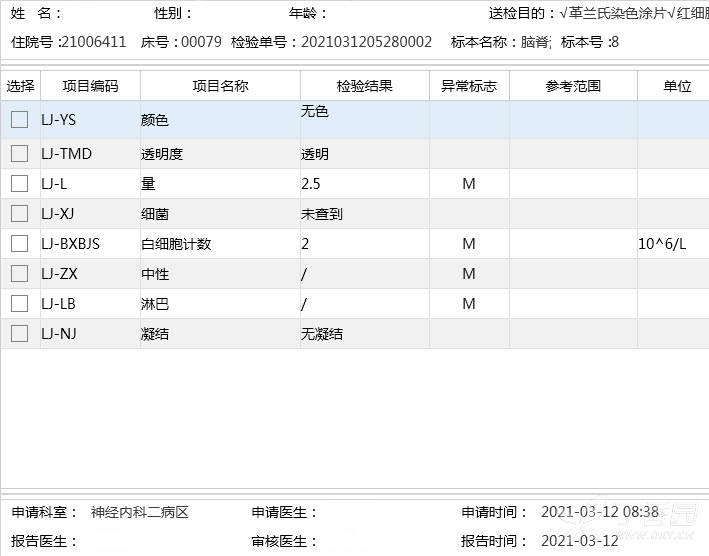709x556 pixels.
Task: Select the 白细胞计数 item name cell
Action: click(176, 244)
